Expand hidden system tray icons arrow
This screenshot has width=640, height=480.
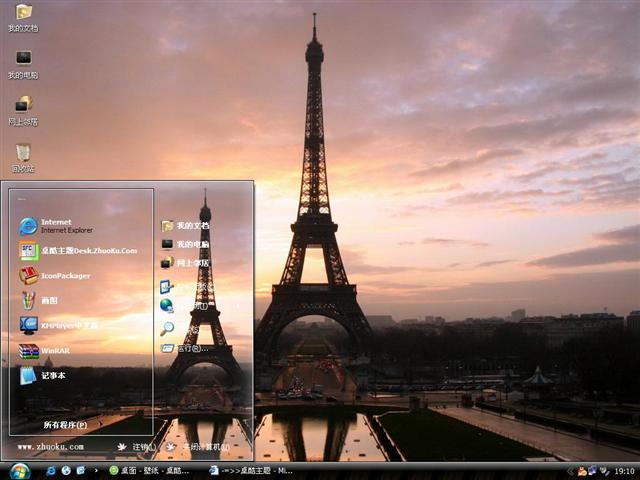click(570, 470)
